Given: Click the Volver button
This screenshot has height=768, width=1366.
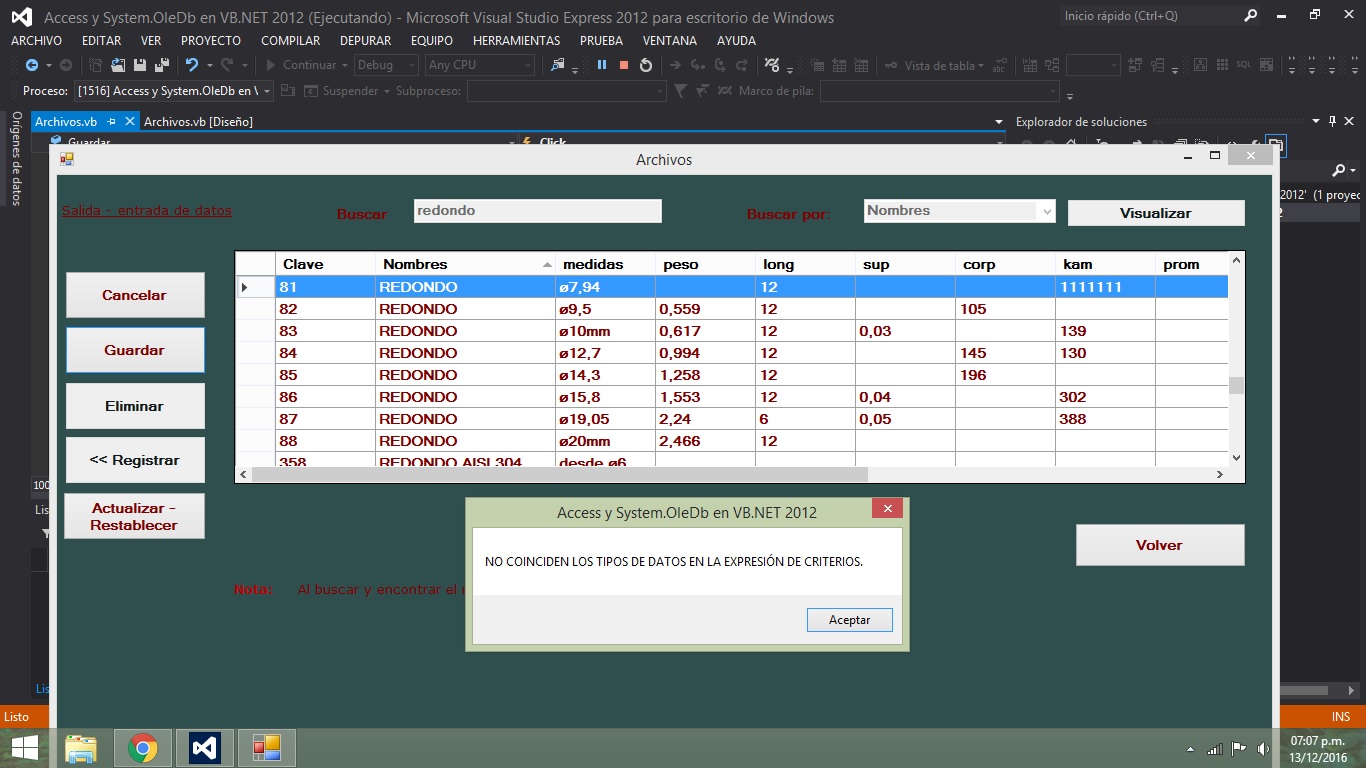Looking at the screenshot, I should (1160, 545).
